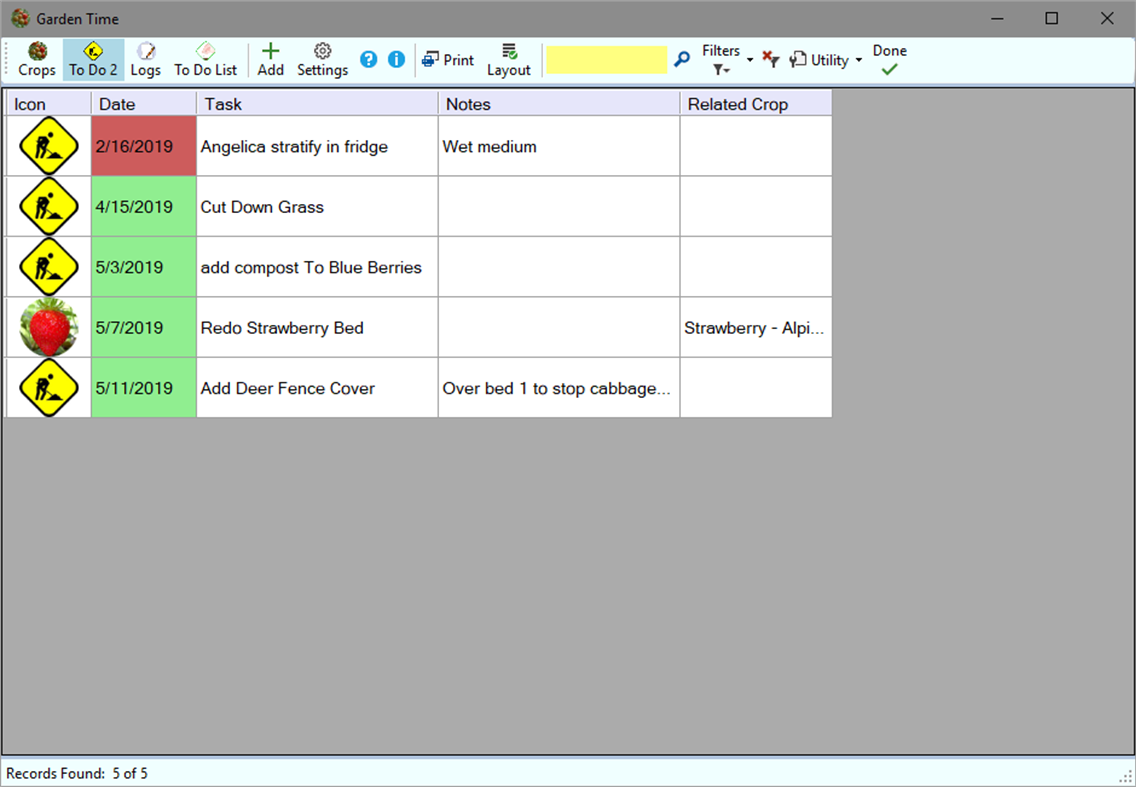Click the search magnifier icon
The image size is (1136, 787).
click(682, 60)
